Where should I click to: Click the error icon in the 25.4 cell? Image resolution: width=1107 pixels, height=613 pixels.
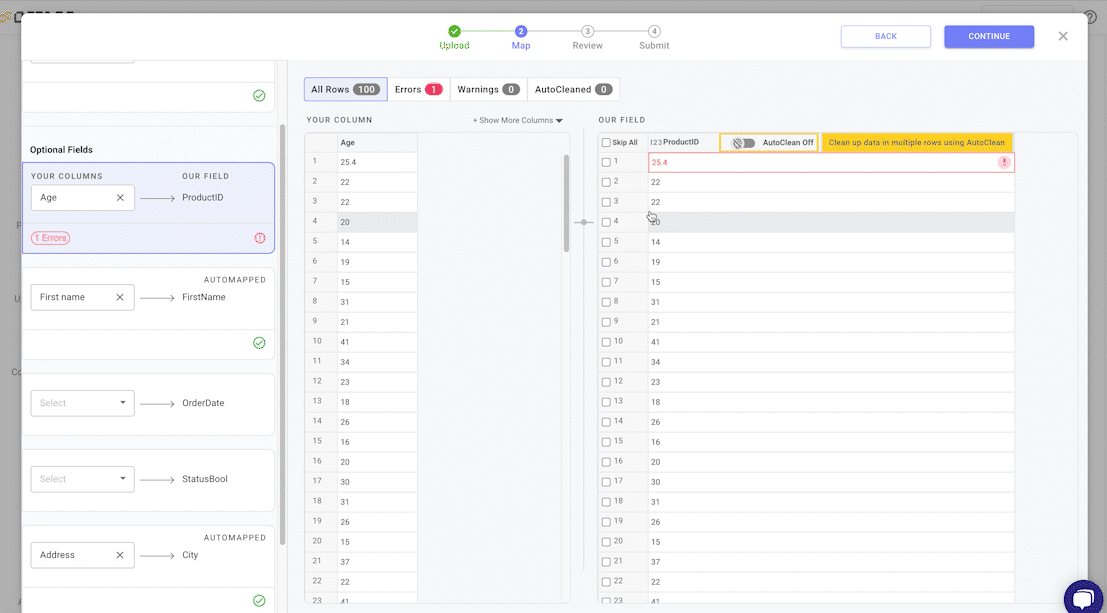point(1004,162)
